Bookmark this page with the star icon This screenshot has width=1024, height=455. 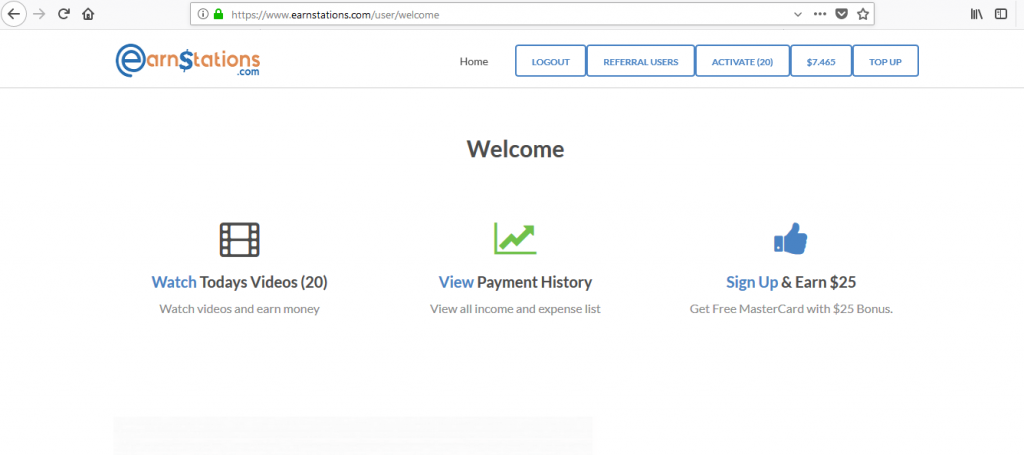coord(863,15)
